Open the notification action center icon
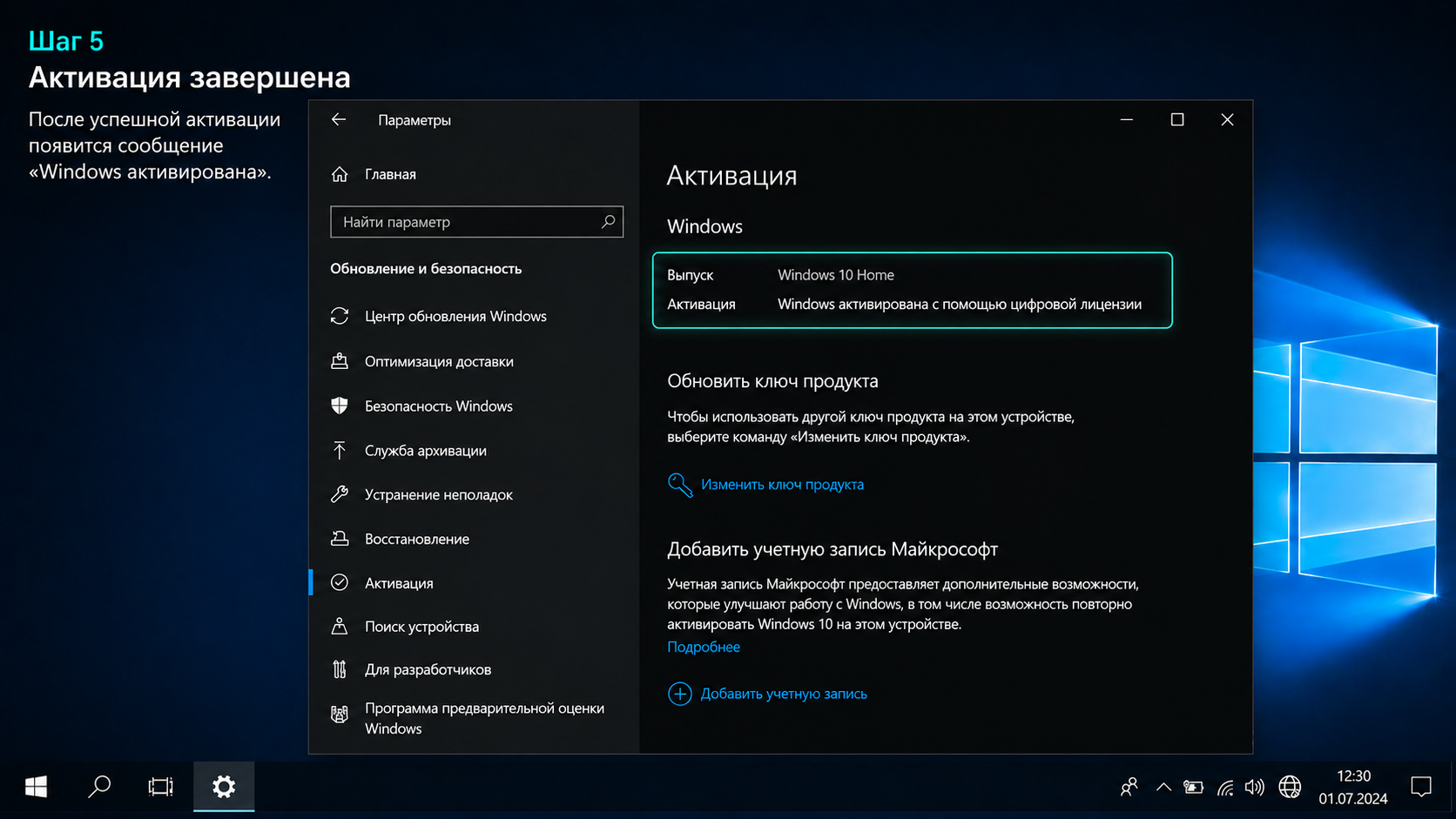Image resolution: width=1456 pixels, height=819 pixels. pos(1421,787)
